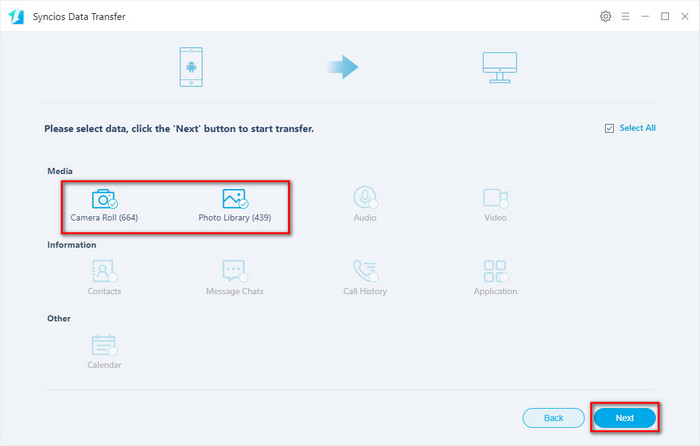
Task: Click the Select All label
Action: [x=638, y=128]
